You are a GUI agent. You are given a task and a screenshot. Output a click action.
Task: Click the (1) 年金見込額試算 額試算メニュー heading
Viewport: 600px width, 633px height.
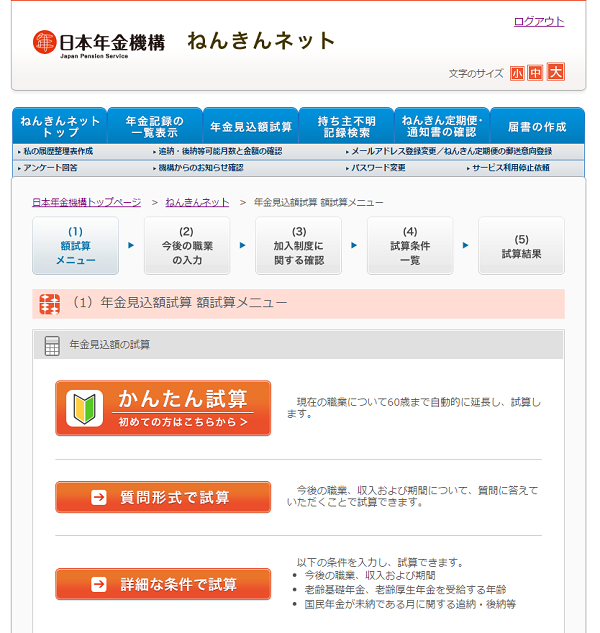[x=178, y=302]
